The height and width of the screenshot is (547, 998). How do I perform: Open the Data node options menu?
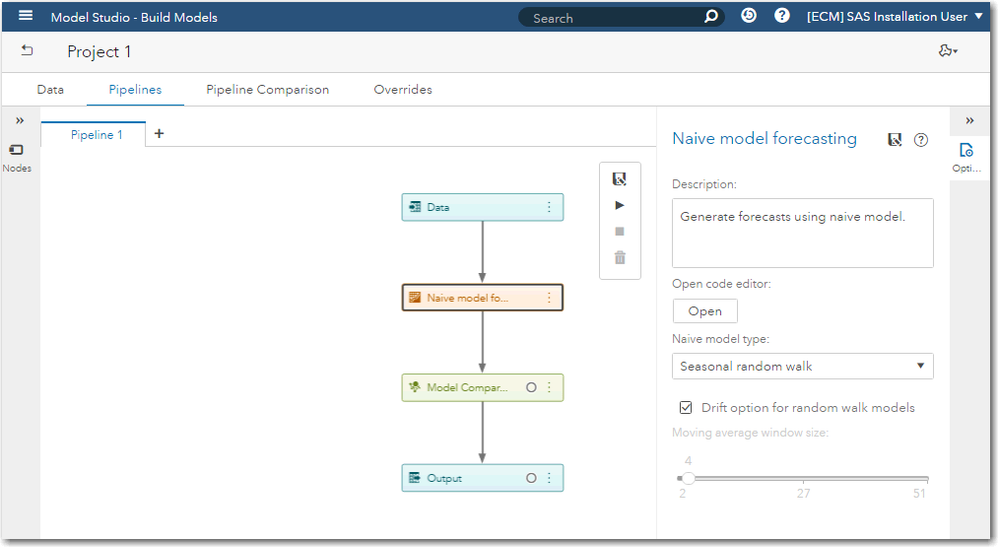(x=548, y=207)
